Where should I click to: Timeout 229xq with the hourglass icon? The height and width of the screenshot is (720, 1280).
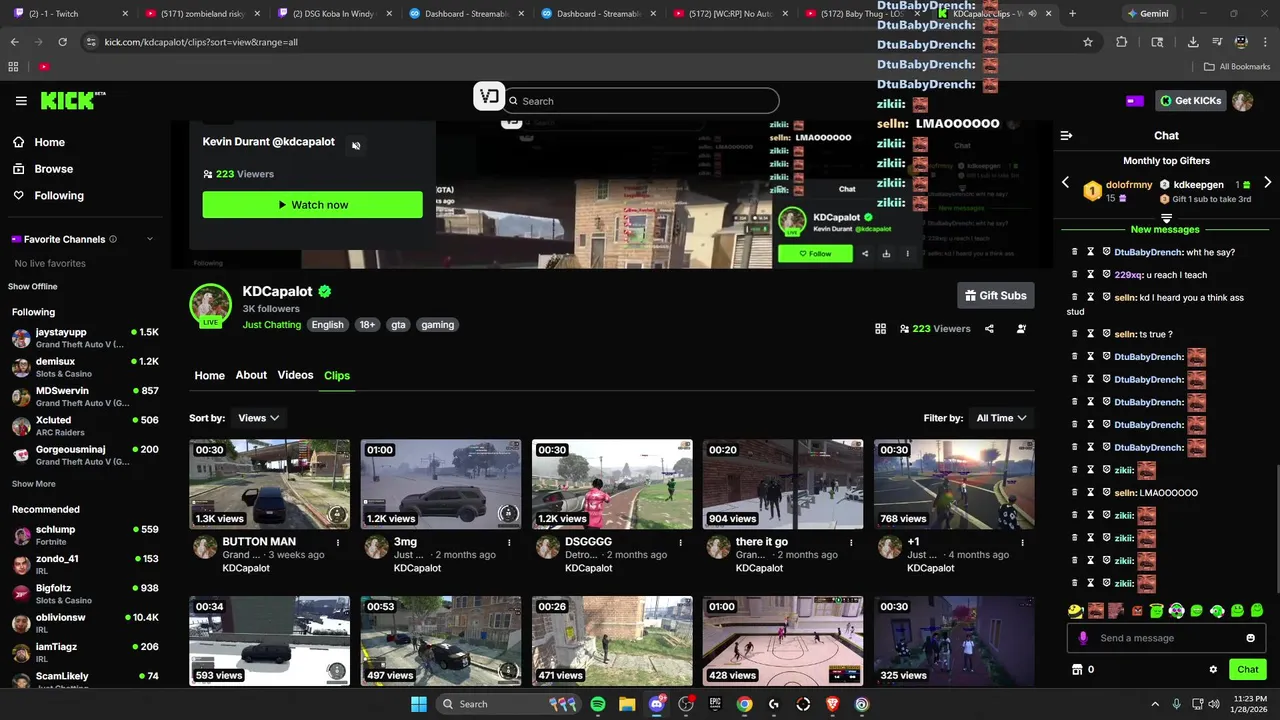(1091, 275)
